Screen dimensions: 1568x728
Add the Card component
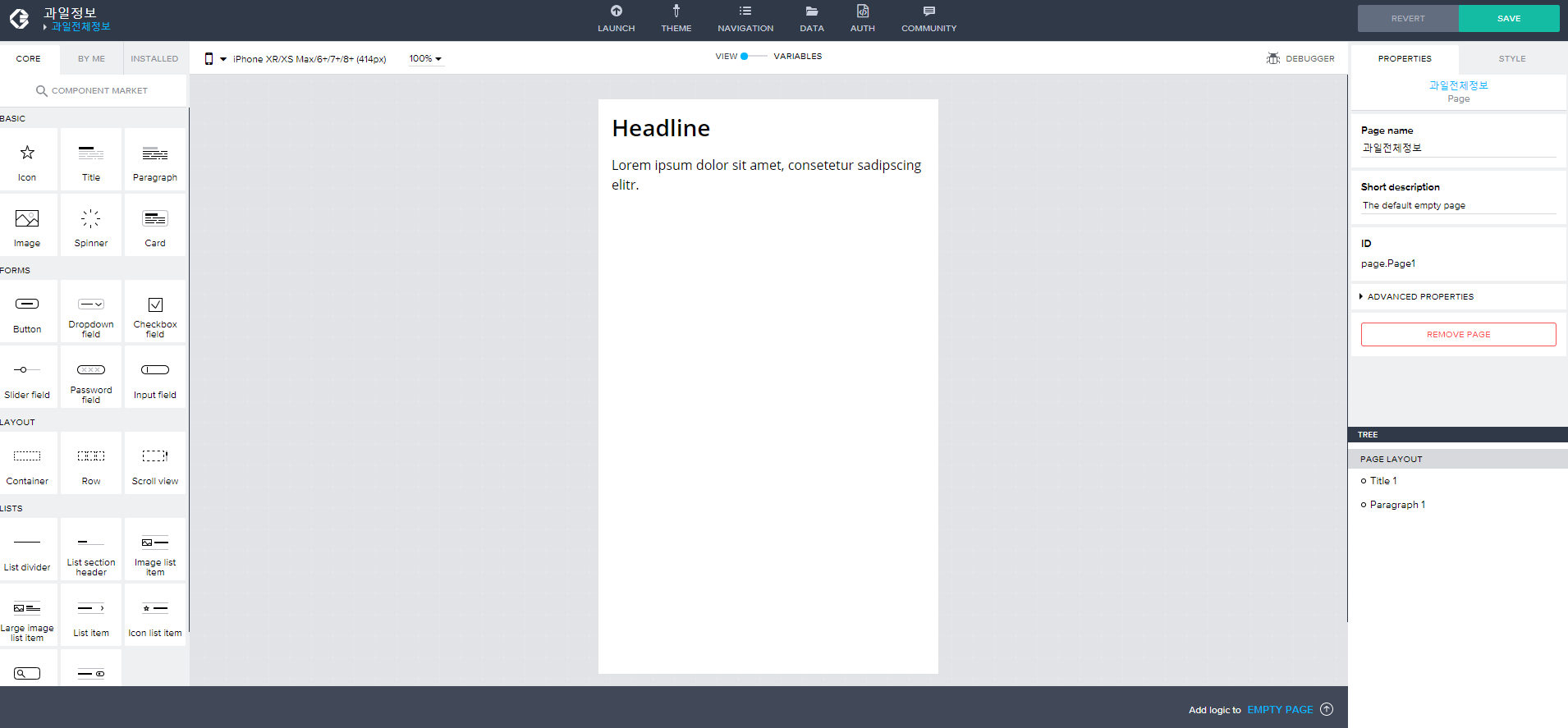click(x=155, y=226)
